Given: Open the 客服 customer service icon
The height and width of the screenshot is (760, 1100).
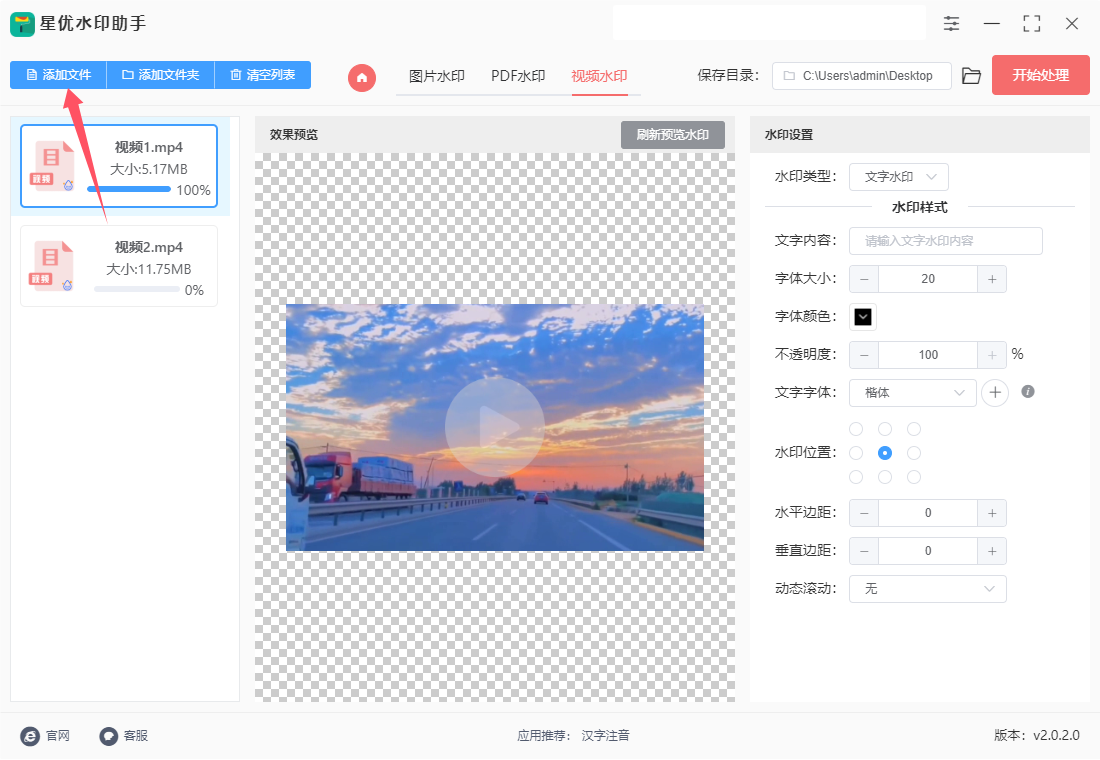Looking at the screenshot, I should [x=109, y=735].
